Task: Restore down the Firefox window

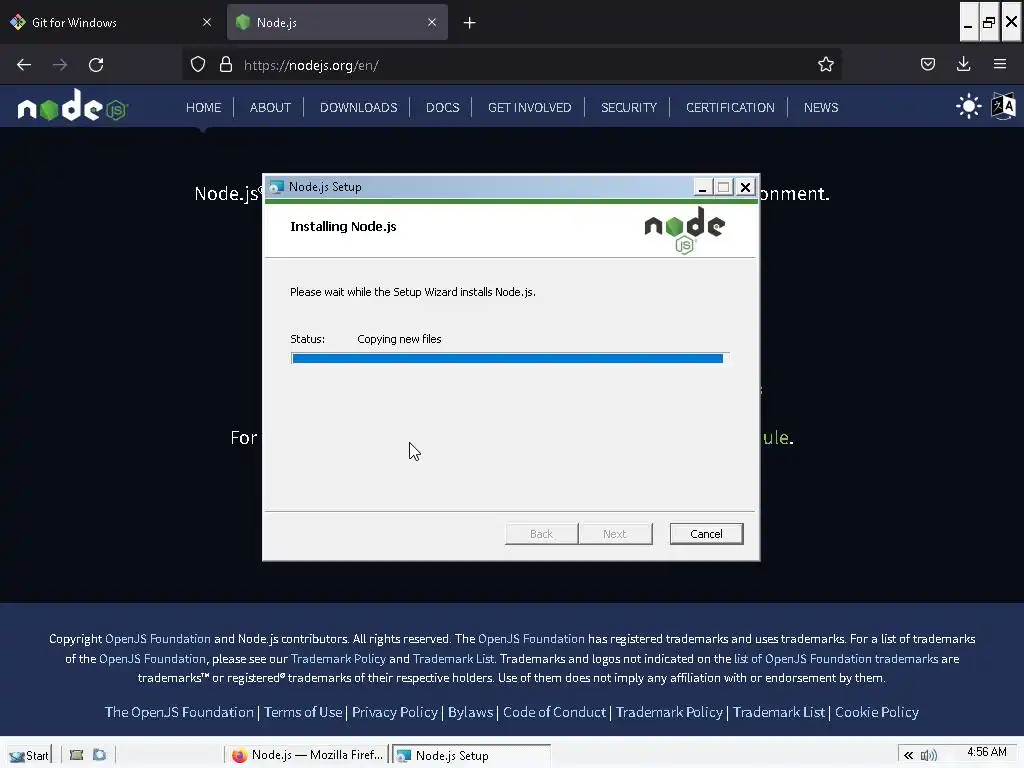Action: [x=989, y=22]
